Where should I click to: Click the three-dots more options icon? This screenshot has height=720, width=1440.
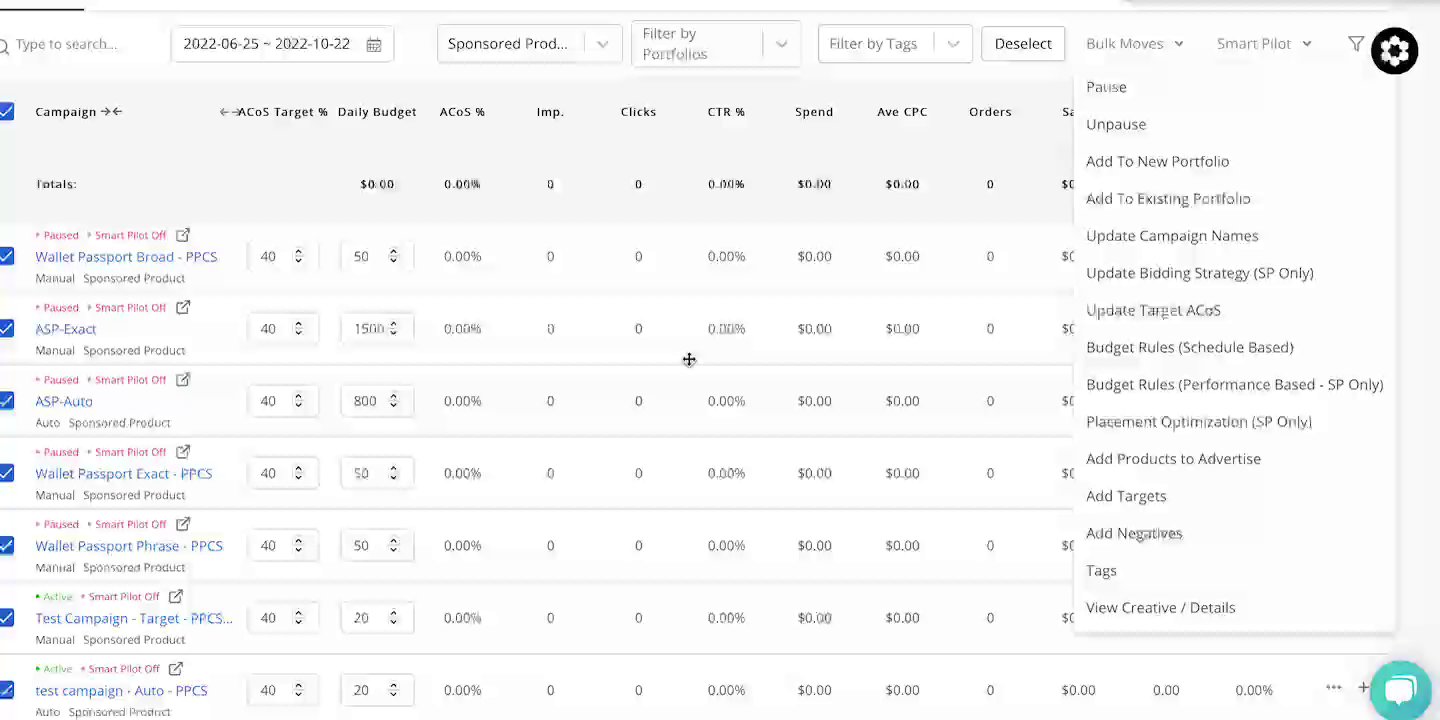[x=1333, y=687]
